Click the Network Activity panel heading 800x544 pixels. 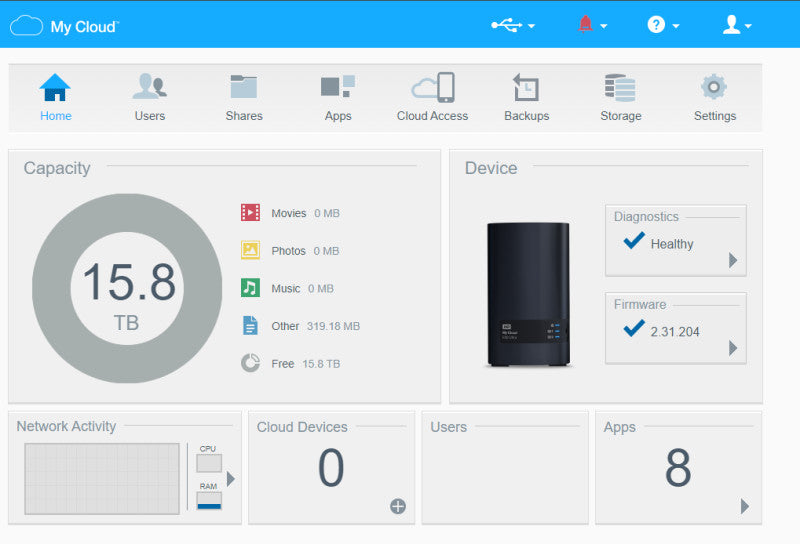(x=66, y=426)
